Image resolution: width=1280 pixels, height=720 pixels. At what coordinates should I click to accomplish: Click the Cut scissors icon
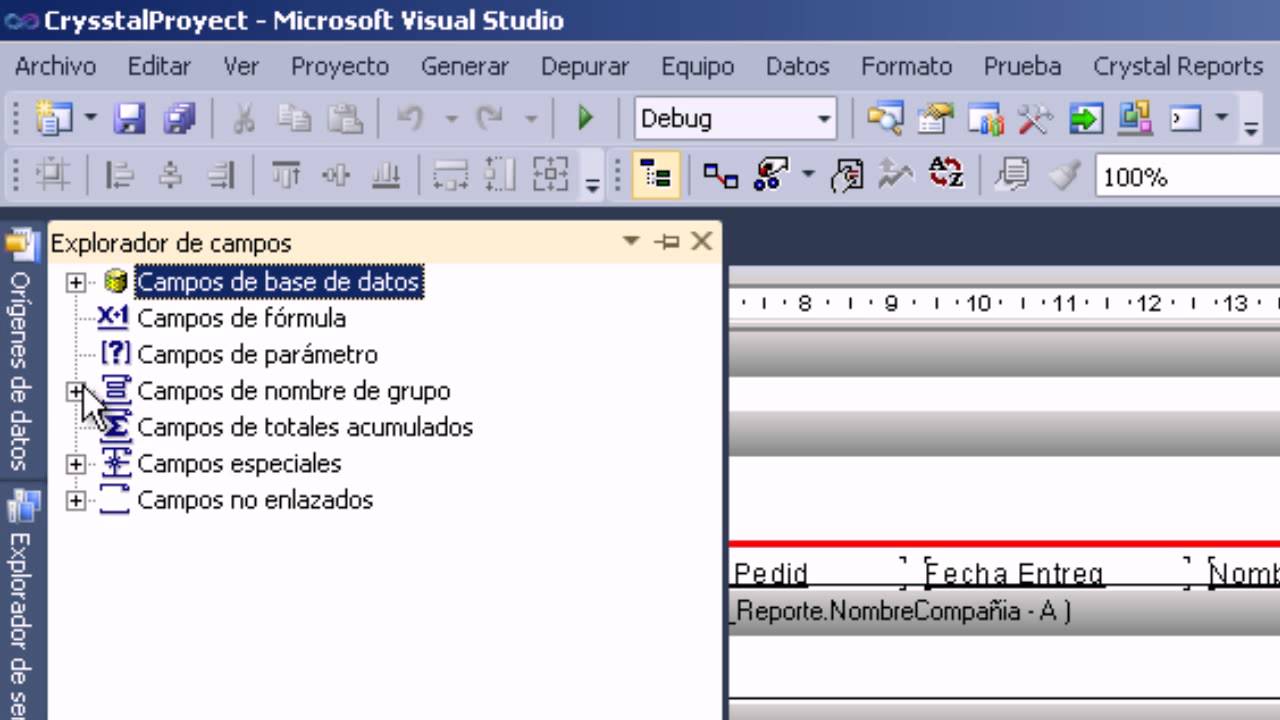243,119
